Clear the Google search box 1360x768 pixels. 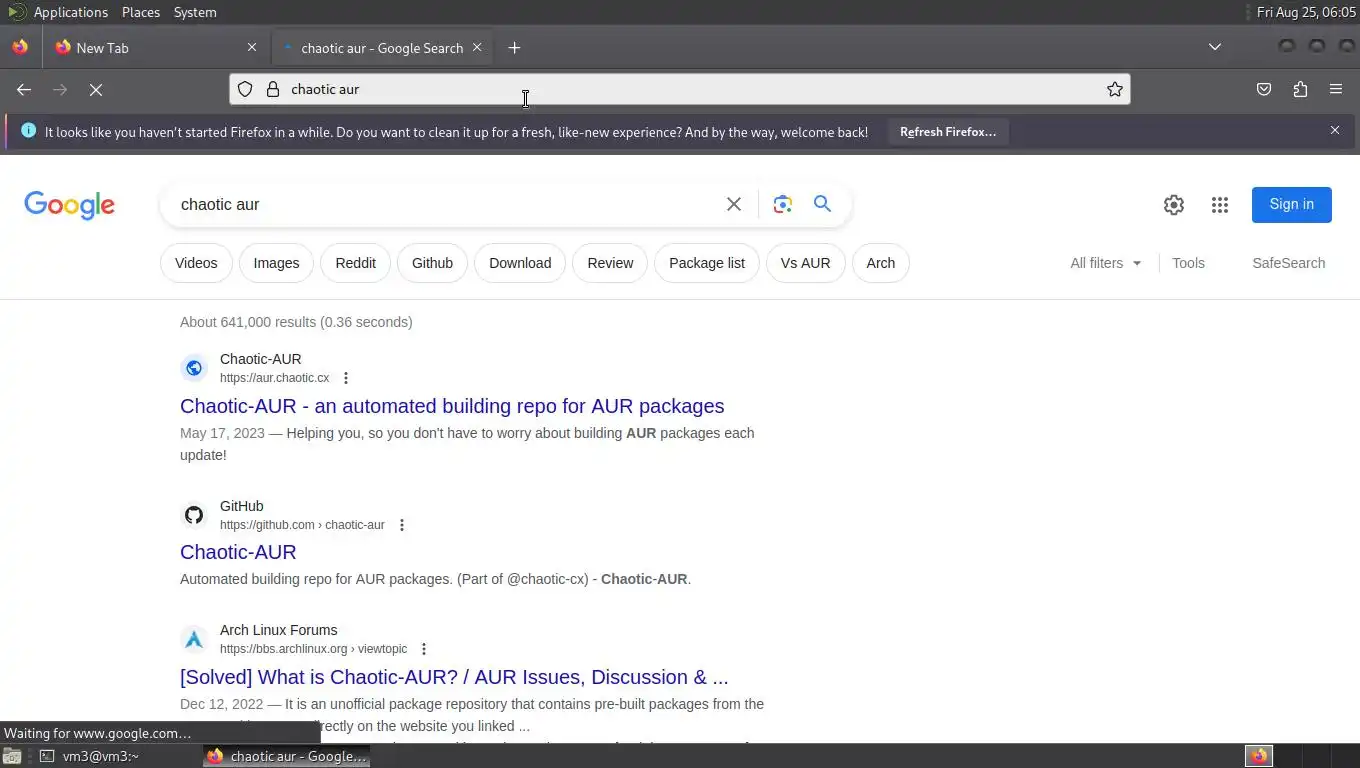[x=734, y=204]
